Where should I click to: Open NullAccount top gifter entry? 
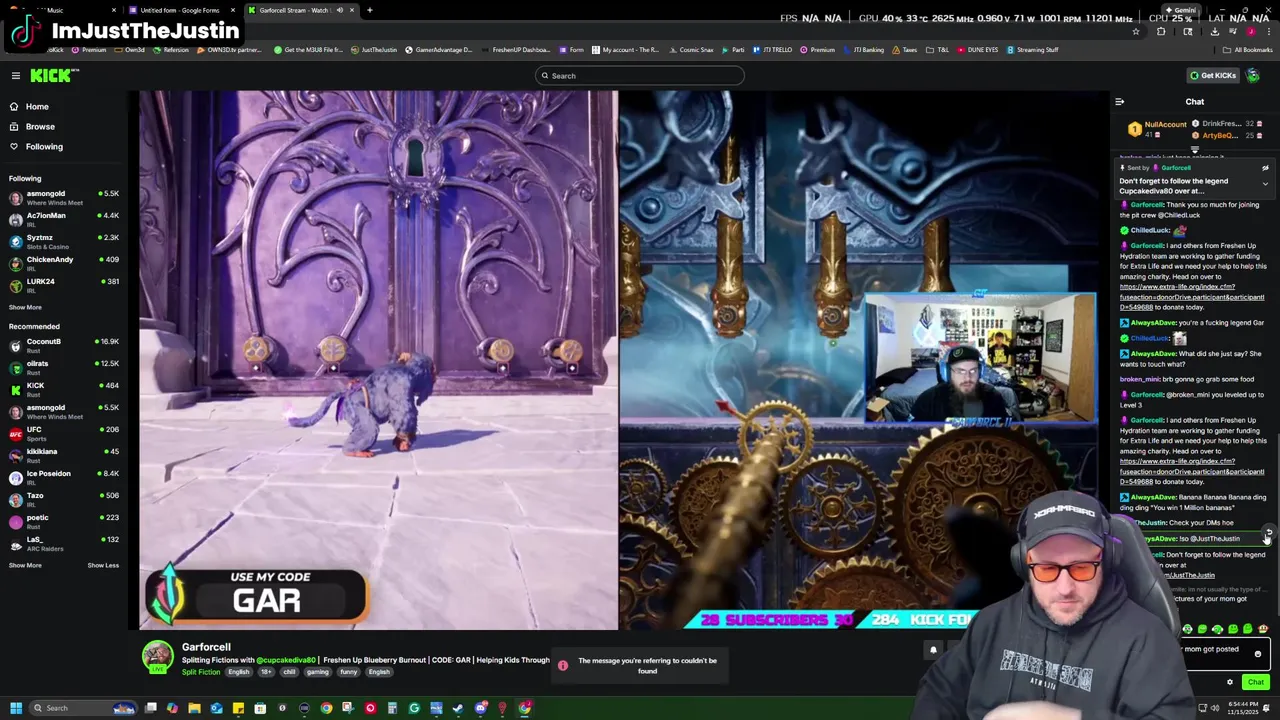tap(1157, 129)
